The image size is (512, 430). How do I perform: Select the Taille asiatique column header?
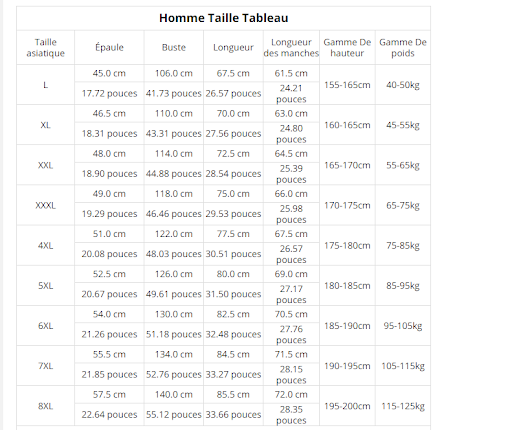pyautogui.click(x=46, y=48)
